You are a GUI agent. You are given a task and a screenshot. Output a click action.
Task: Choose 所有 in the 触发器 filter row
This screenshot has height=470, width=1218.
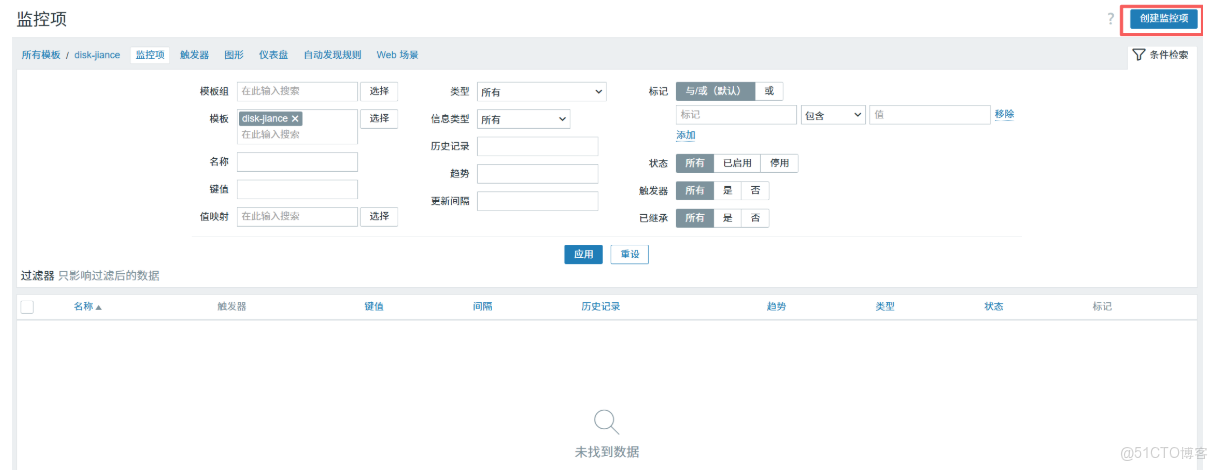tap(695, 190)
